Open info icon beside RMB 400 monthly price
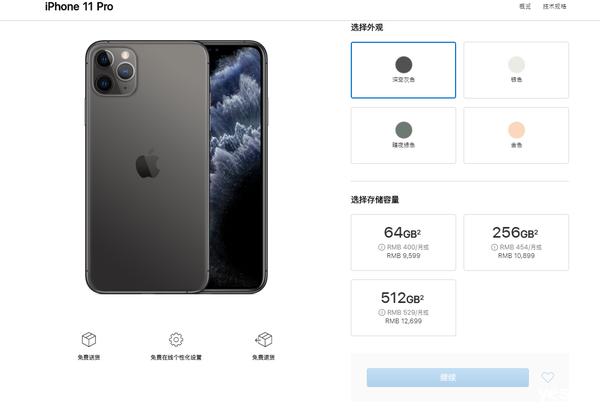Screen dimensions: 600x417 381,248
